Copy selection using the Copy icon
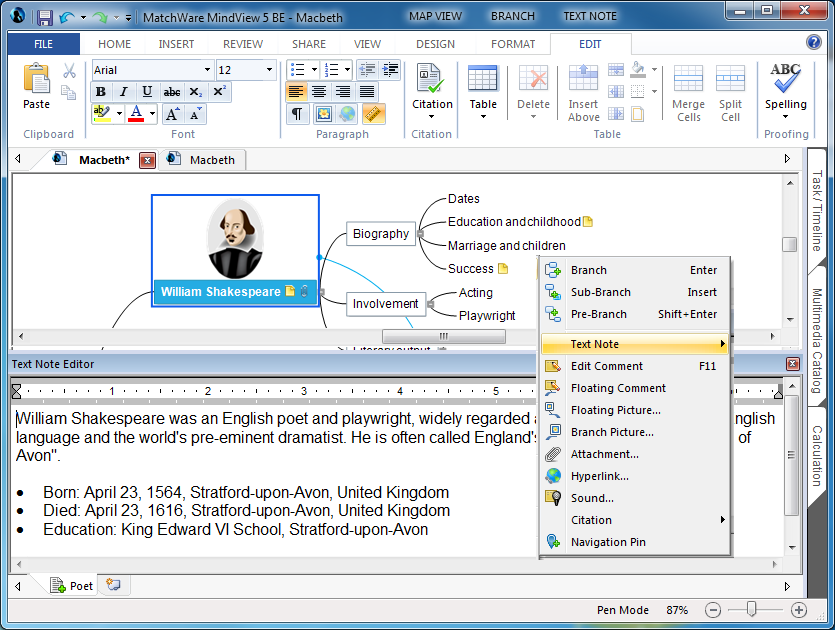 [69, 92]
